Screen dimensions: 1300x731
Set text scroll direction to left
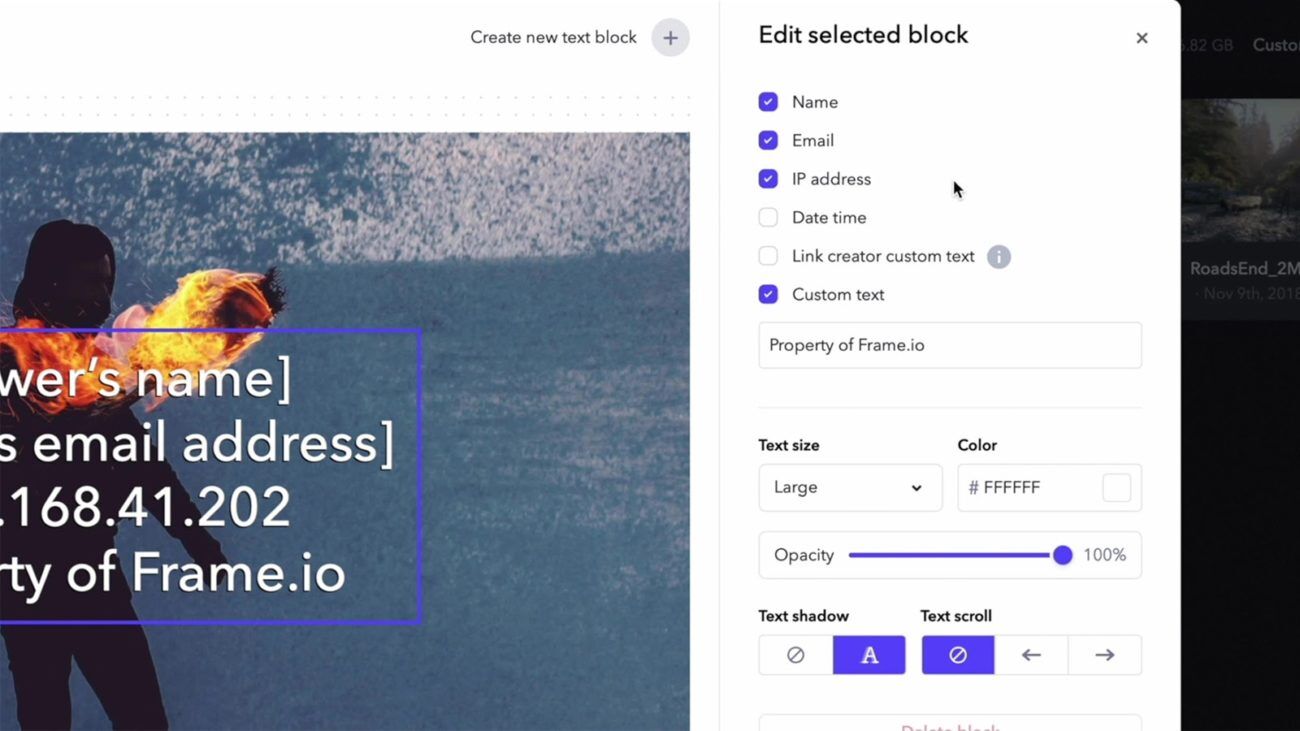click(x=1031, y=654)
